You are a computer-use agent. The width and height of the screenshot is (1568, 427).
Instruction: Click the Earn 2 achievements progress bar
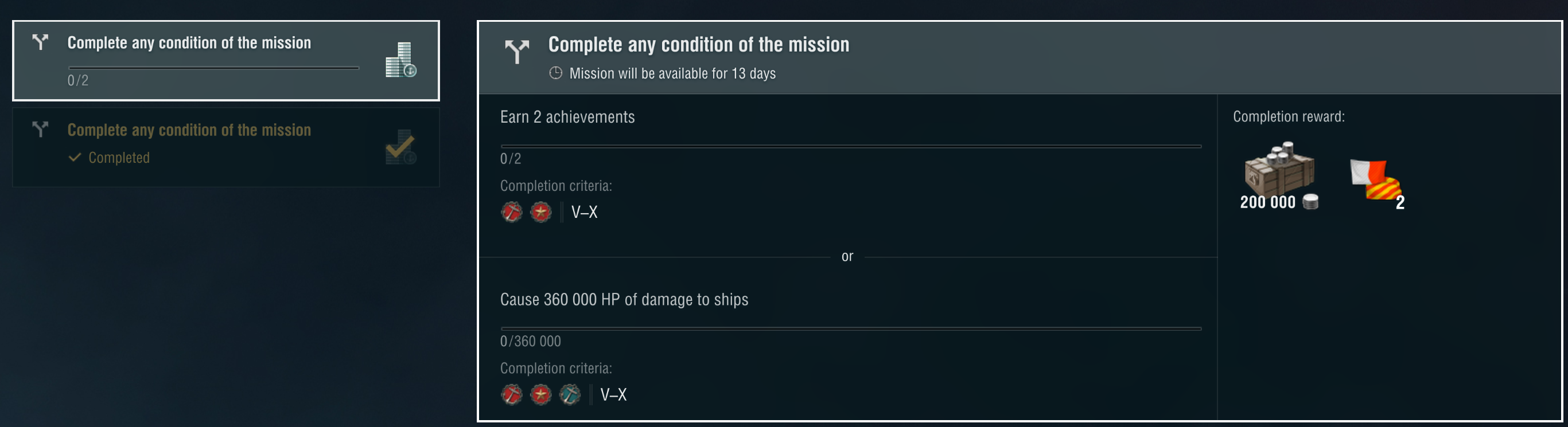(850, 146)
